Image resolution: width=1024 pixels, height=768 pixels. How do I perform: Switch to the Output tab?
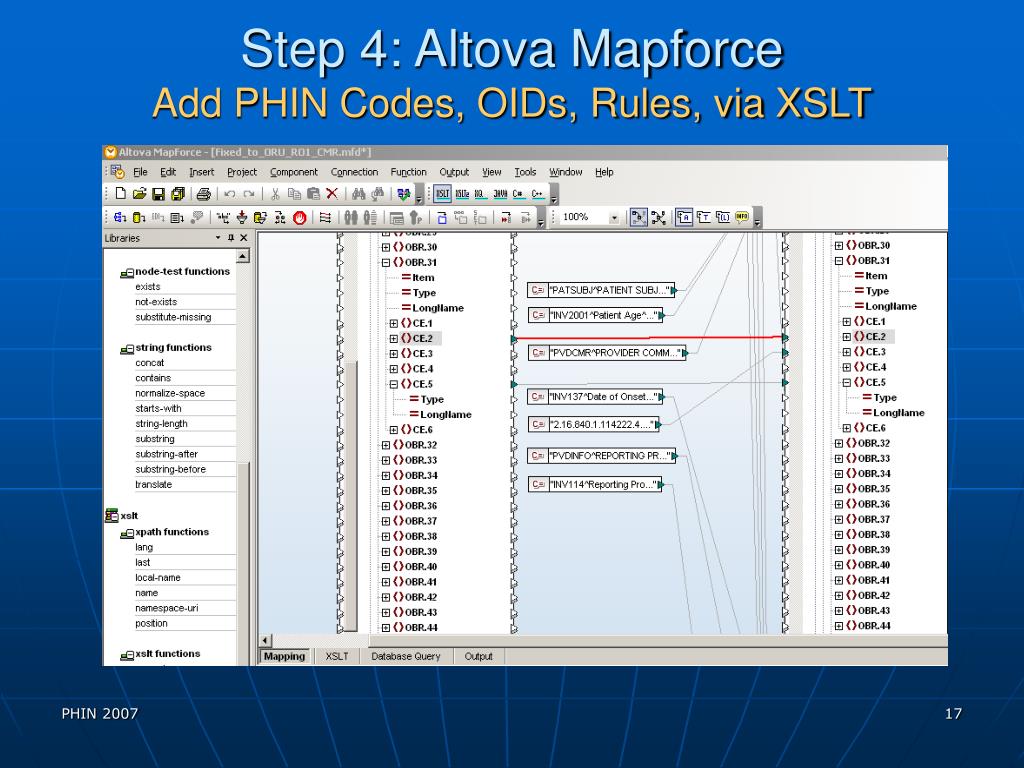point(479,656)
